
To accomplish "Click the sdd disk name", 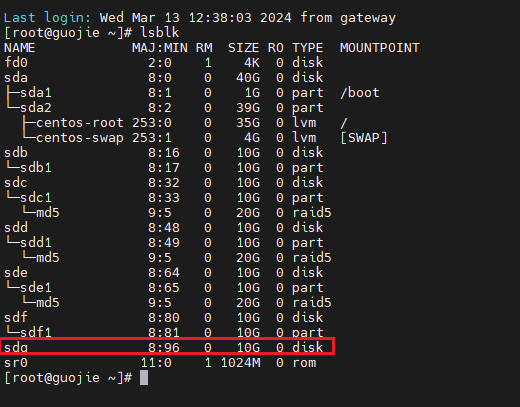I will point(16,228).
